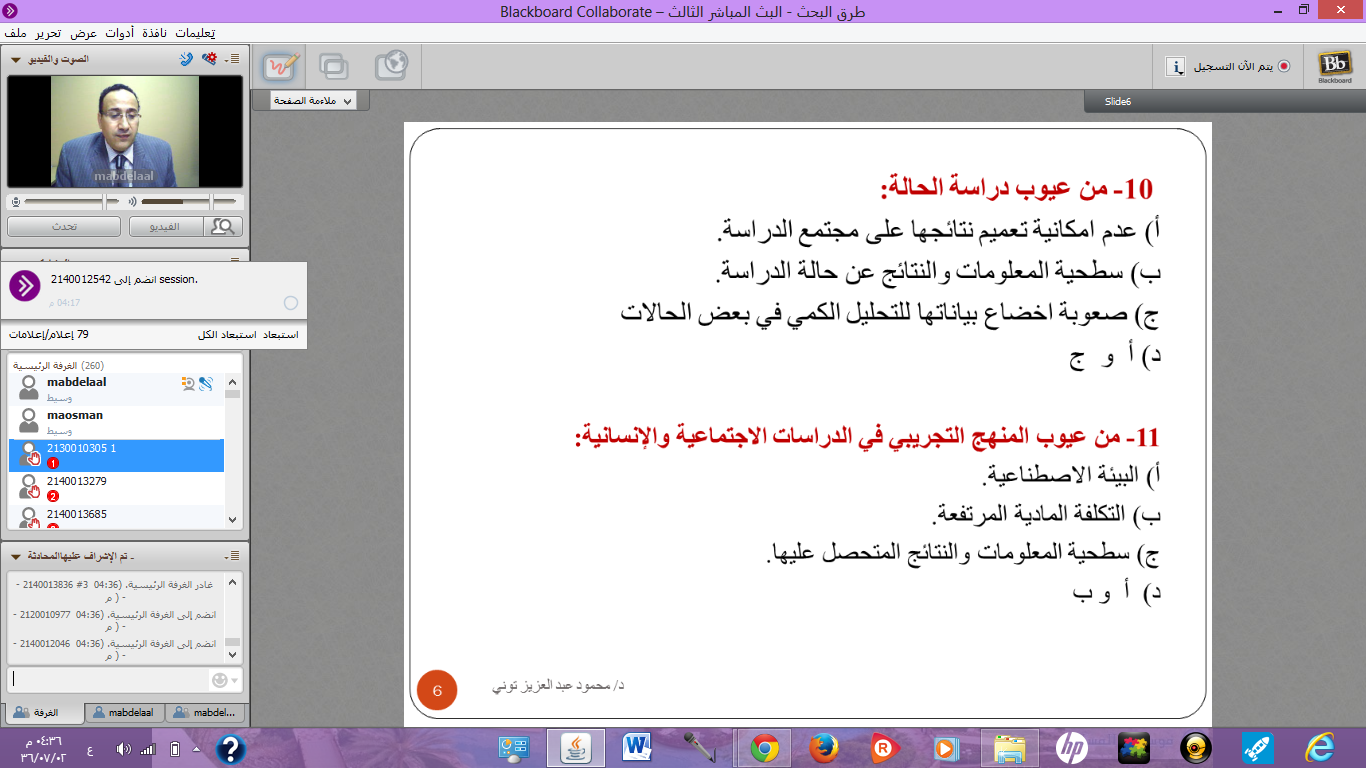Click the dismiss (استبعاد) link
Viewport: 1366px width, 768px height.
click(x=280, y=335)
